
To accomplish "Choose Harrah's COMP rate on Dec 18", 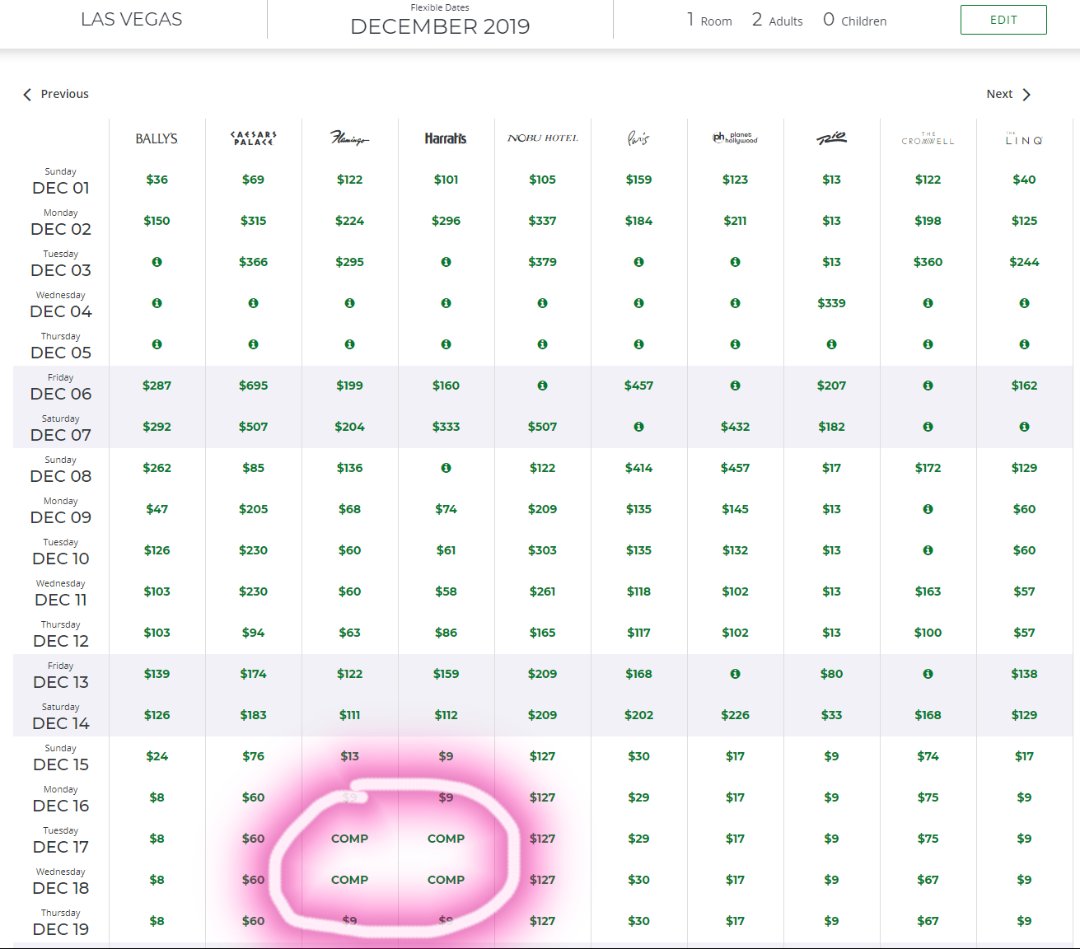I will tap(446, 880).
